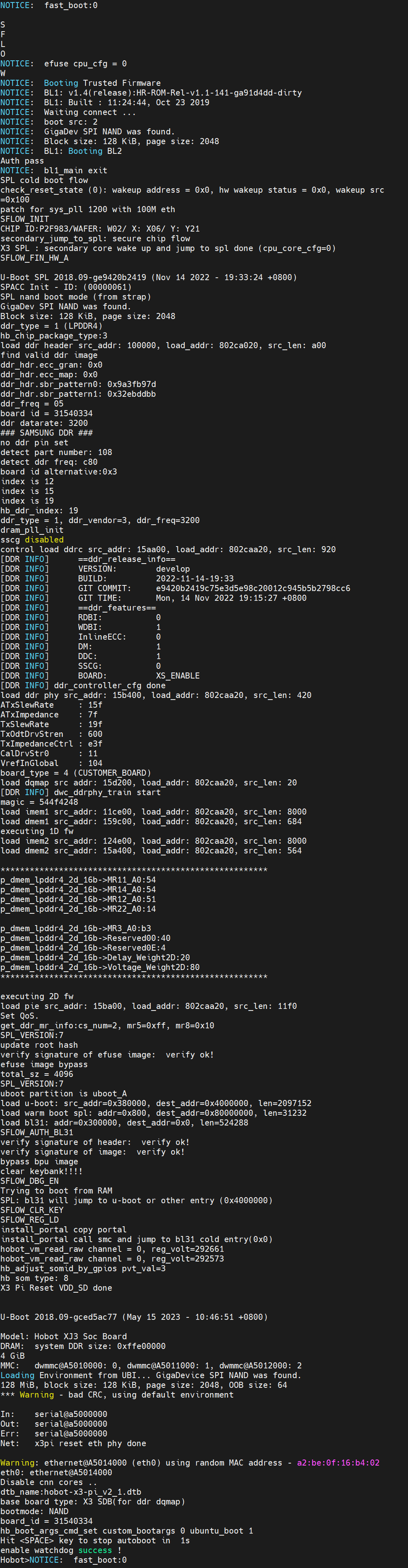Viewport: 408px width, 1568px height.
Task: Click the U-Boot SPL 2018.09 version line
Action: point(149,277)
